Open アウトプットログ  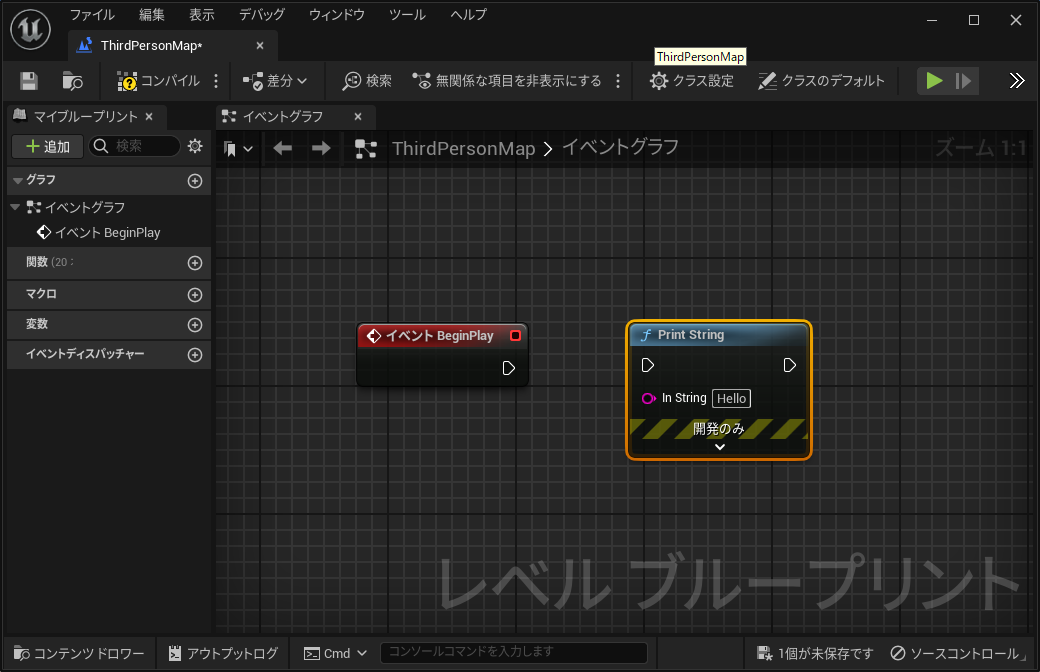[224, 653]
